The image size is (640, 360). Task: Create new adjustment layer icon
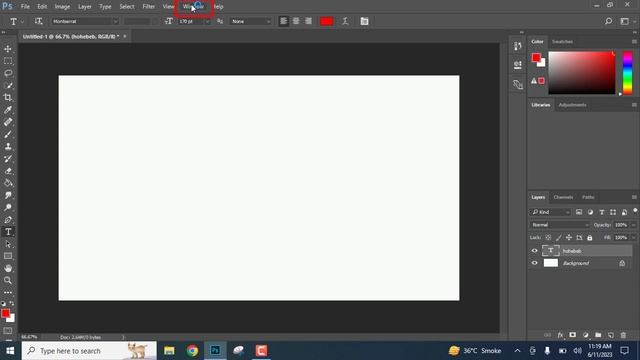pos(586,335)
